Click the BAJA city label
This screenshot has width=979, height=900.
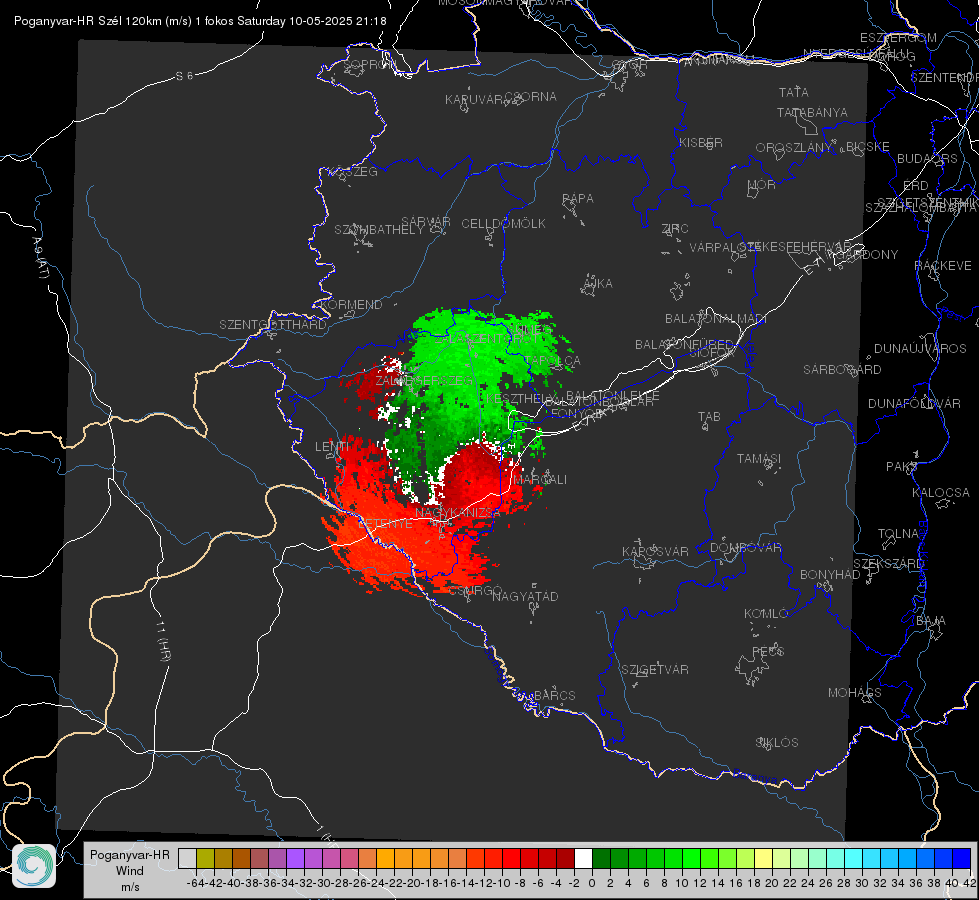pyautogui.click(x=931, y=621)
